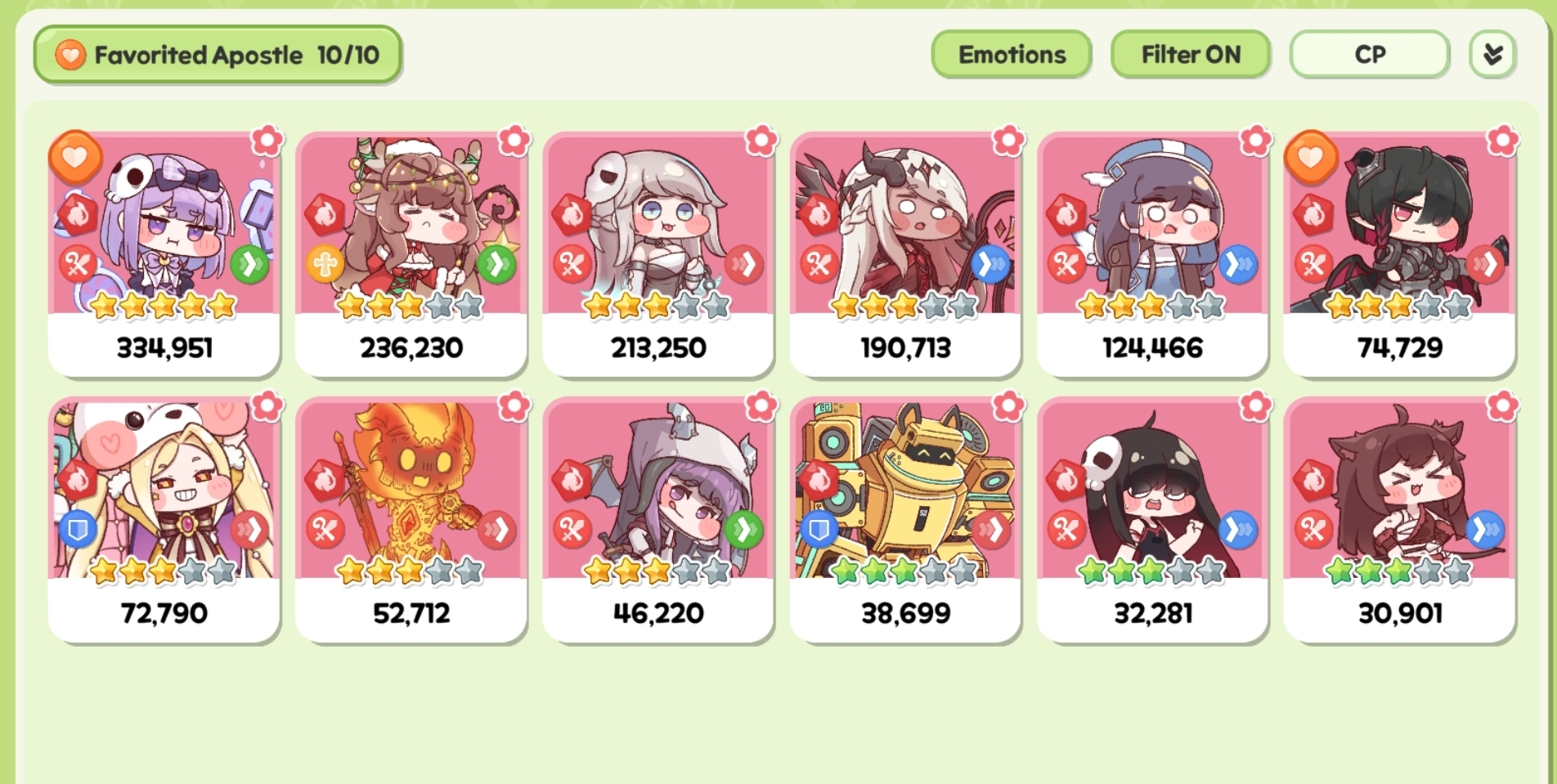Click blue shield icon on 72,790 card
The height and width of the screenshot is (784, 1557).
pos(78,530)
